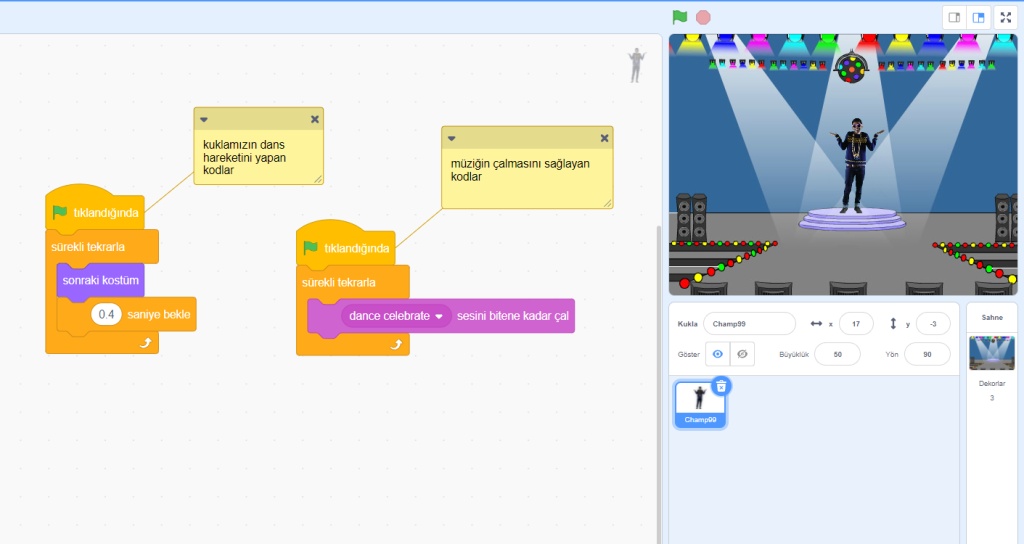Edit the sprite y position field

tap(933, 323)
